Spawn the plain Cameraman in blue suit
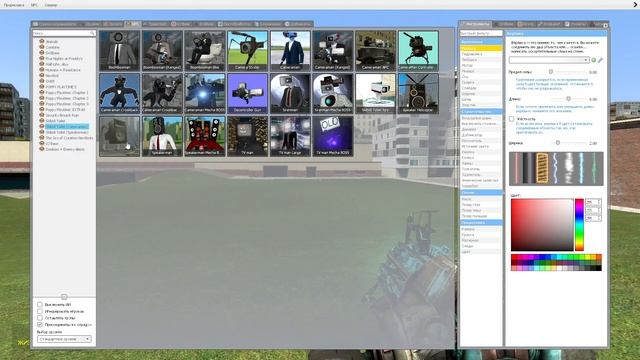The image size is (640, 360). tap(290, 51)
